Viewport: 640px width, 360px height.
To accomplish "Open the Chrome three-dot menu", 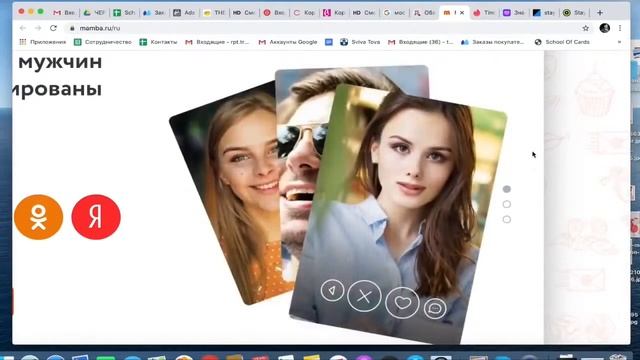I will [x=620, y=28].
